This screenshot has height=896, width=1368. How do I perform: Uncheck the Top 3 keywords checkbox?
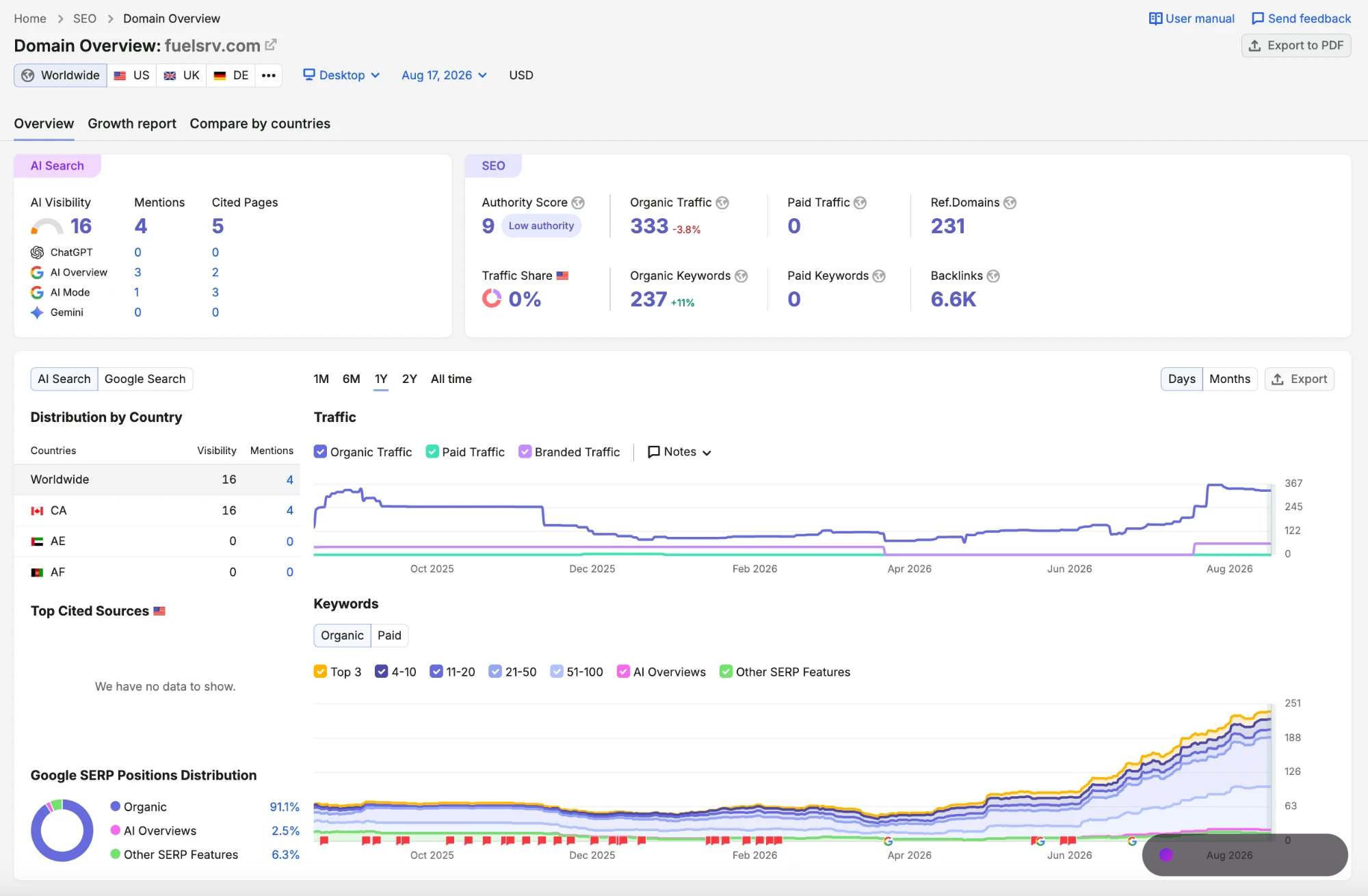click(320, 672)
